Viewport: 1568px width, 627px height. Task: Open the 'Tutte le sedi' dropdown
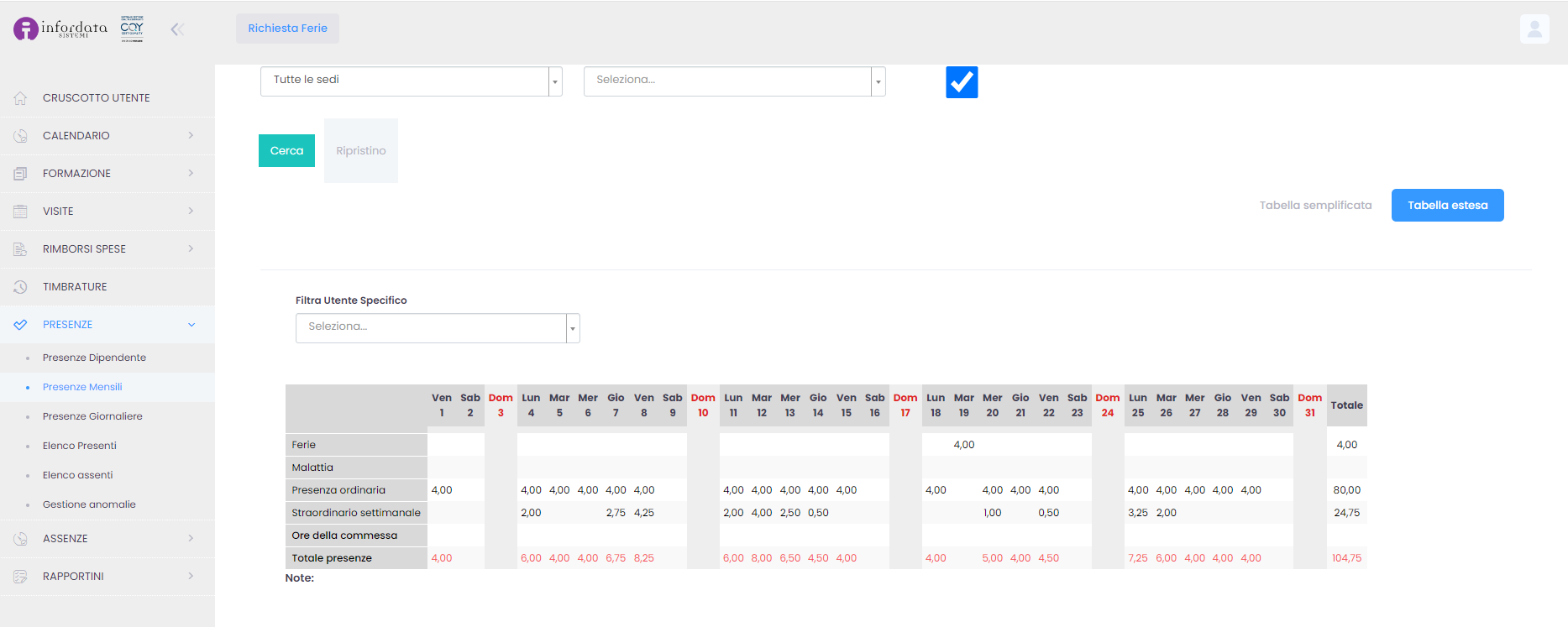(x=411, y=81)
